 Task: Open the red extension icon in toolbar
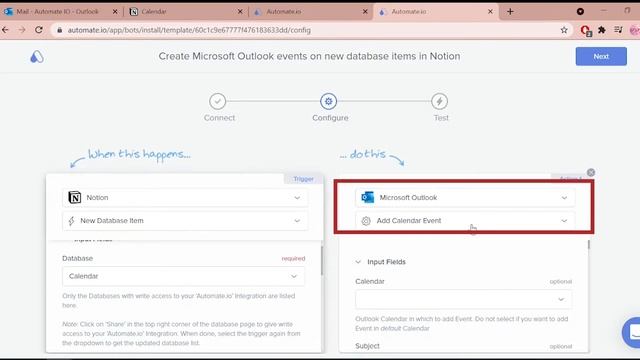point(585,30)
